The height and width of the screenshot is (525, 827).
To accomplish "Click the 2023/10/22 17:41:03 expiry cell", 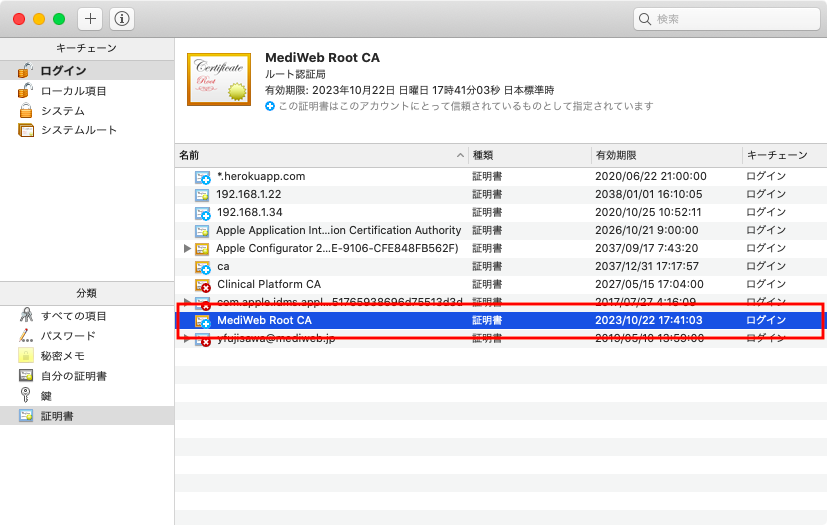I will [649, 320].
